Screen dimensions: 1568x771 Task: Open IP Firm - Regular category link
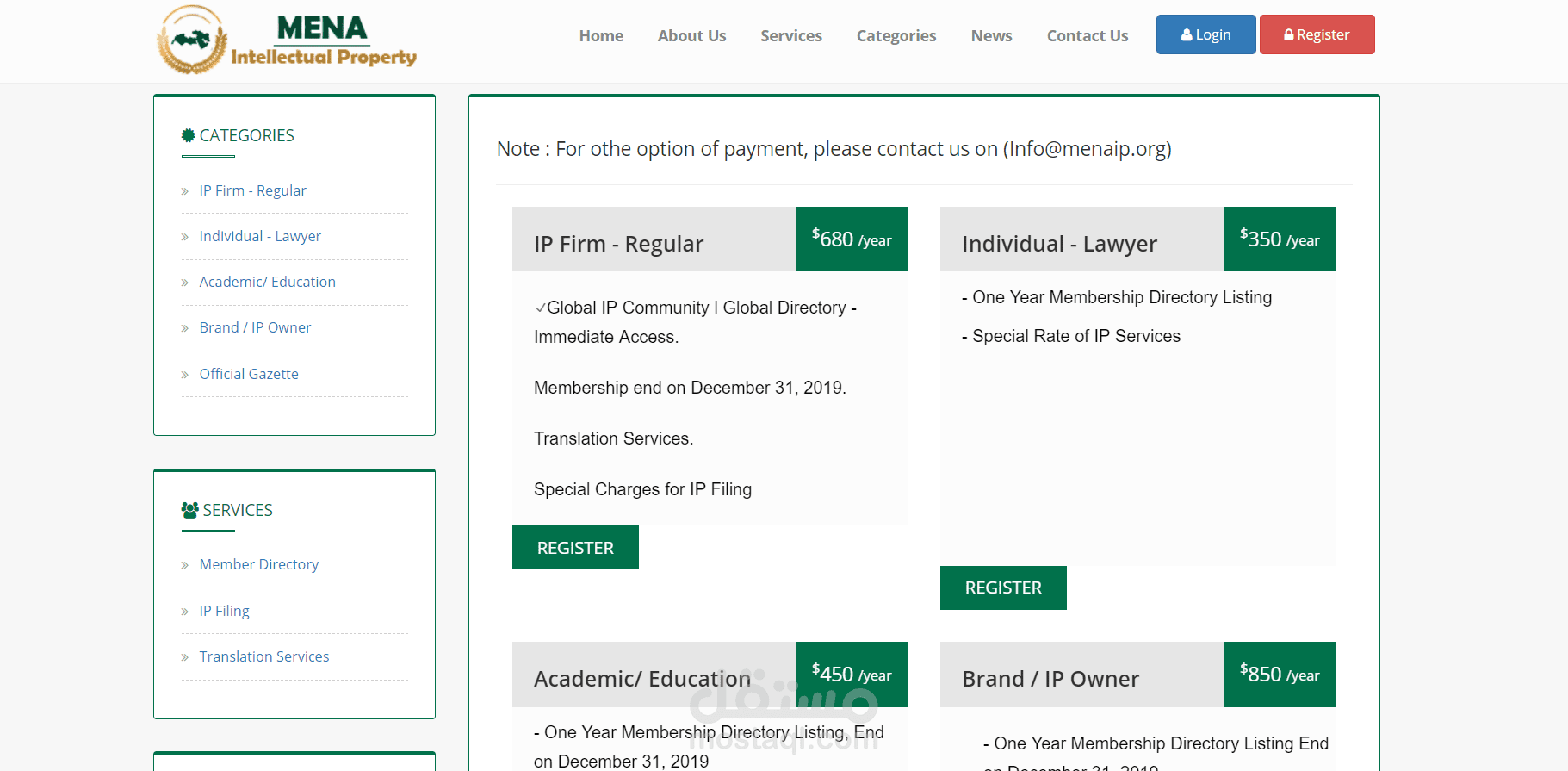pyautogui.click(x=253, y=190)
